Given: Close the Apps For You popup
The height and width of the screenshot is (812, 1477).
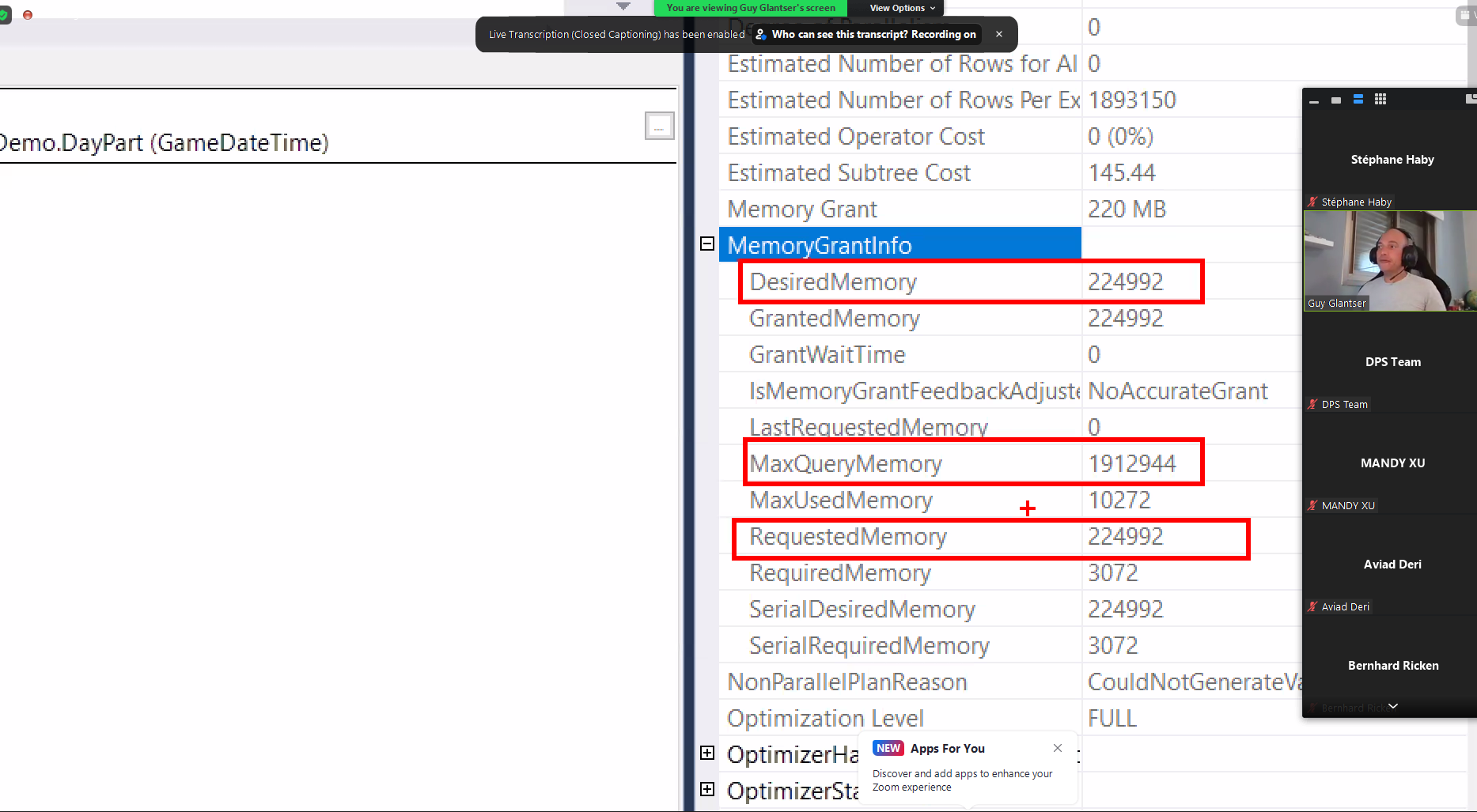Looking at the screenshot, I should [1058, 748].
